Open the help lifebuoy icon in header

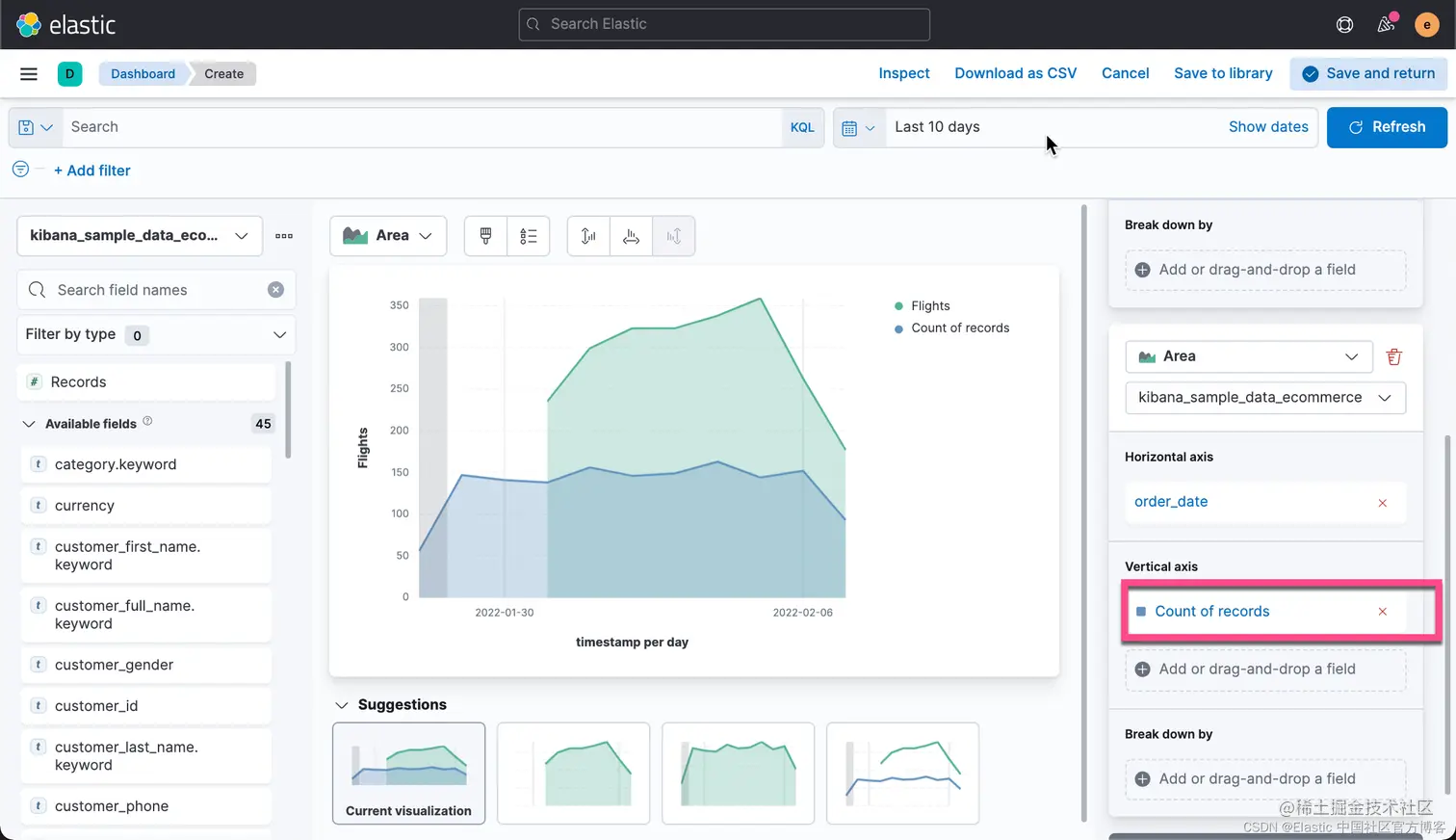pyautogui.click(x=1344, y=25)
